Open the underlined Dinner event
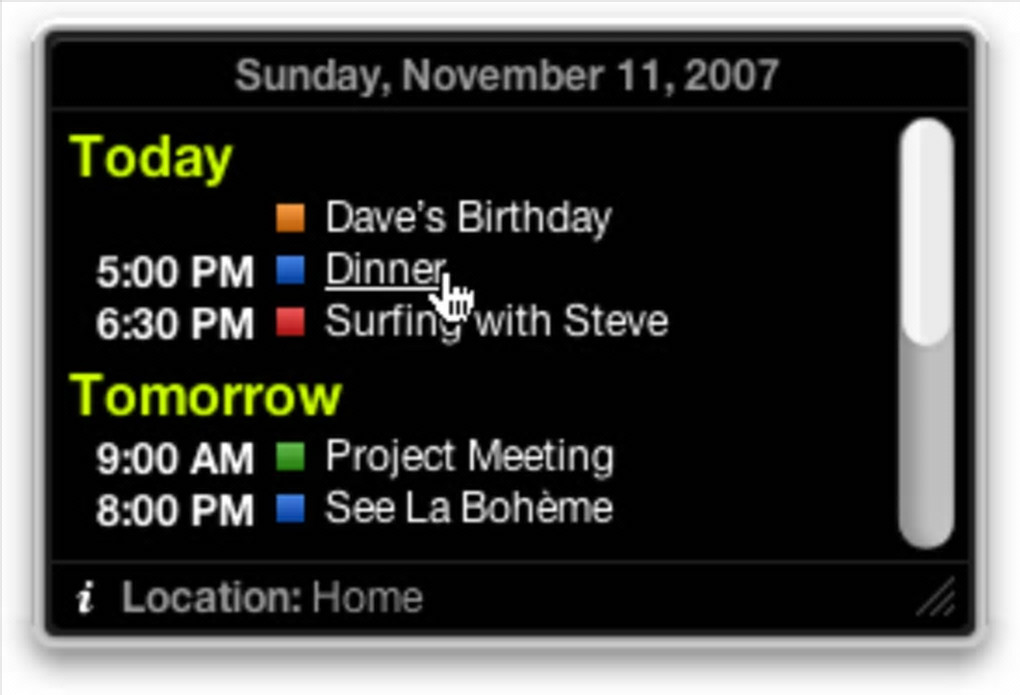The height and width of the screenshot is (695, 1020). point(384,269)
